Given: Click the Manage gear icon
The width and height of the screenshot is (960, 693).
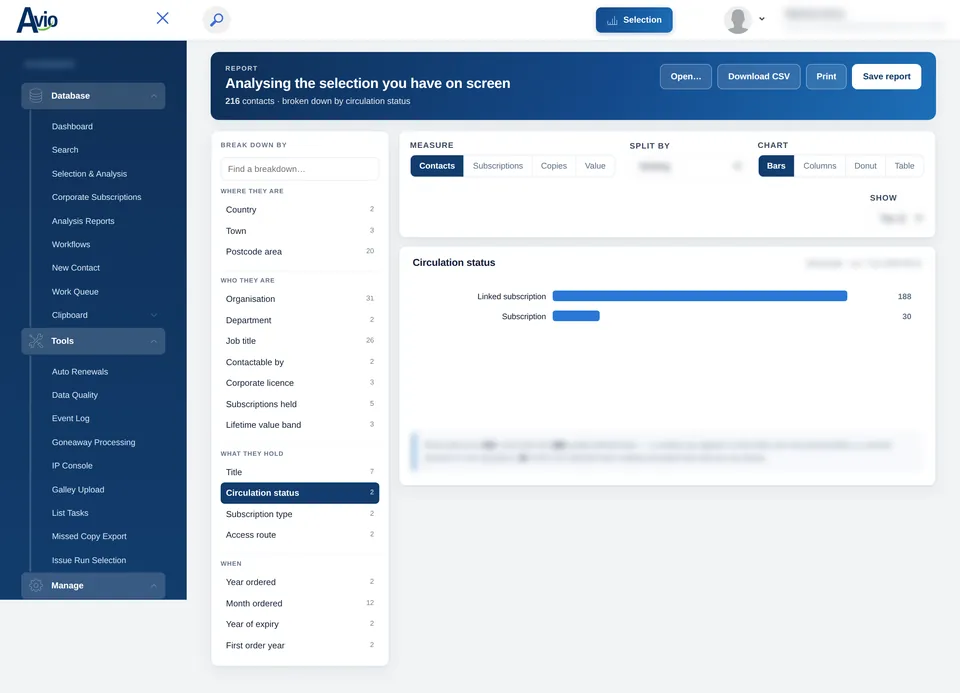Looking at the screenshot, I should click(x=36, y=585).
